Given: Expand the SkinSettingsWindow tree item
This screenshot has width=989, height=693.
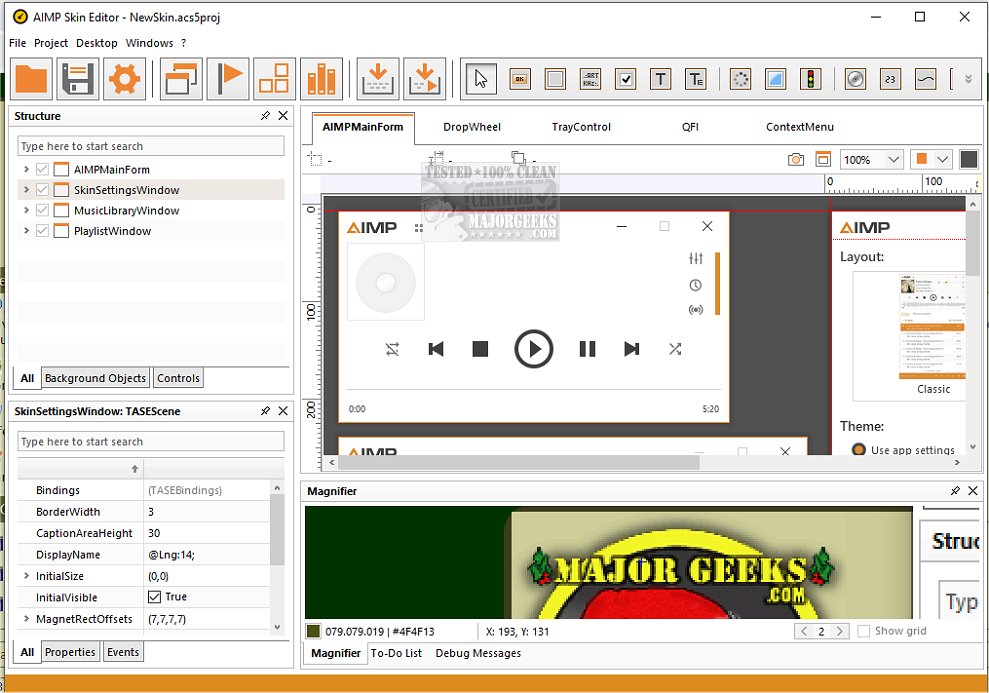Looking at the screenshot, I should (x=25, y=189).
